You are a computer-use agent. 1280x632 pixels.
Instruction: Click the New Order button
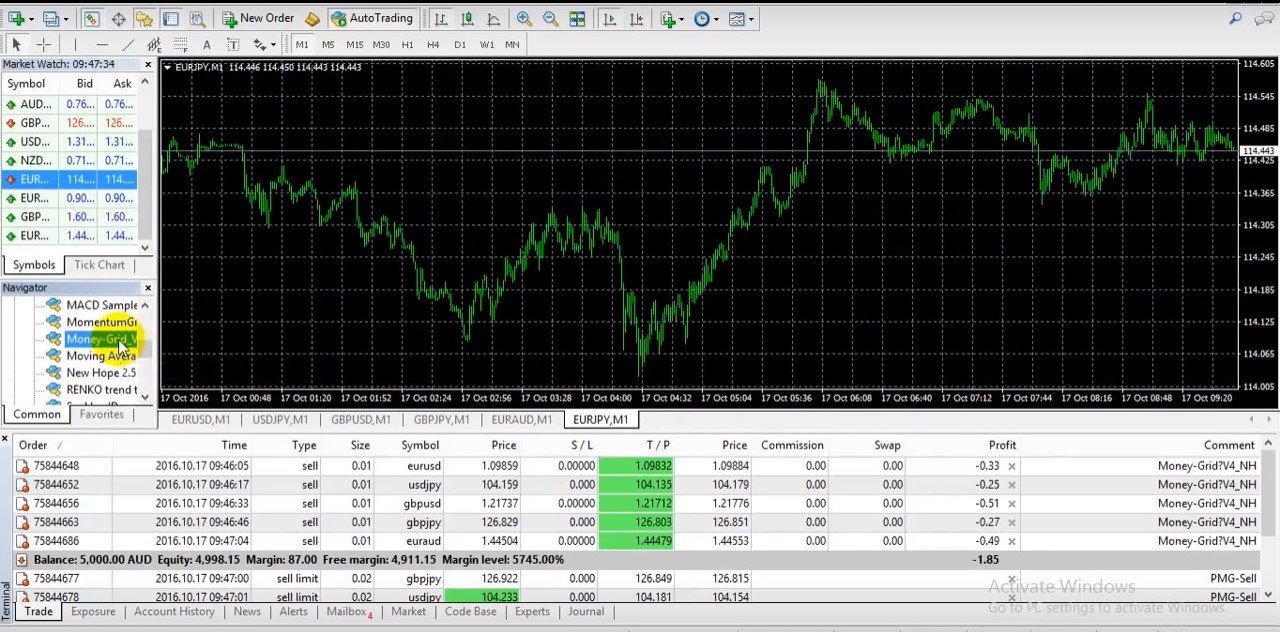[258, 18]
